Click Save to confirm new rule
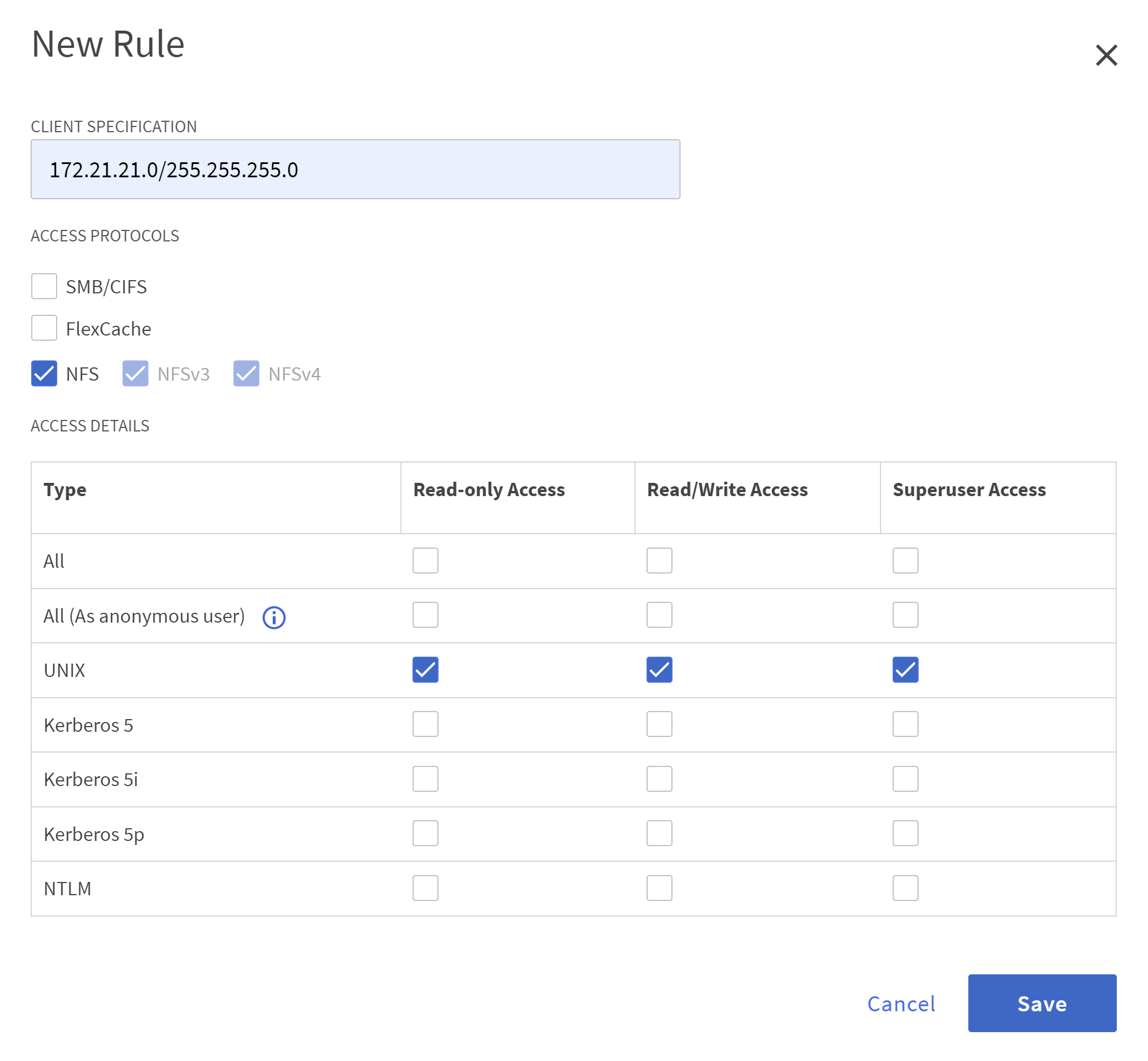Image resolution: width=1148 pixels, height=1061 pixels. pyautogui.click(x=1042, y=1003)
